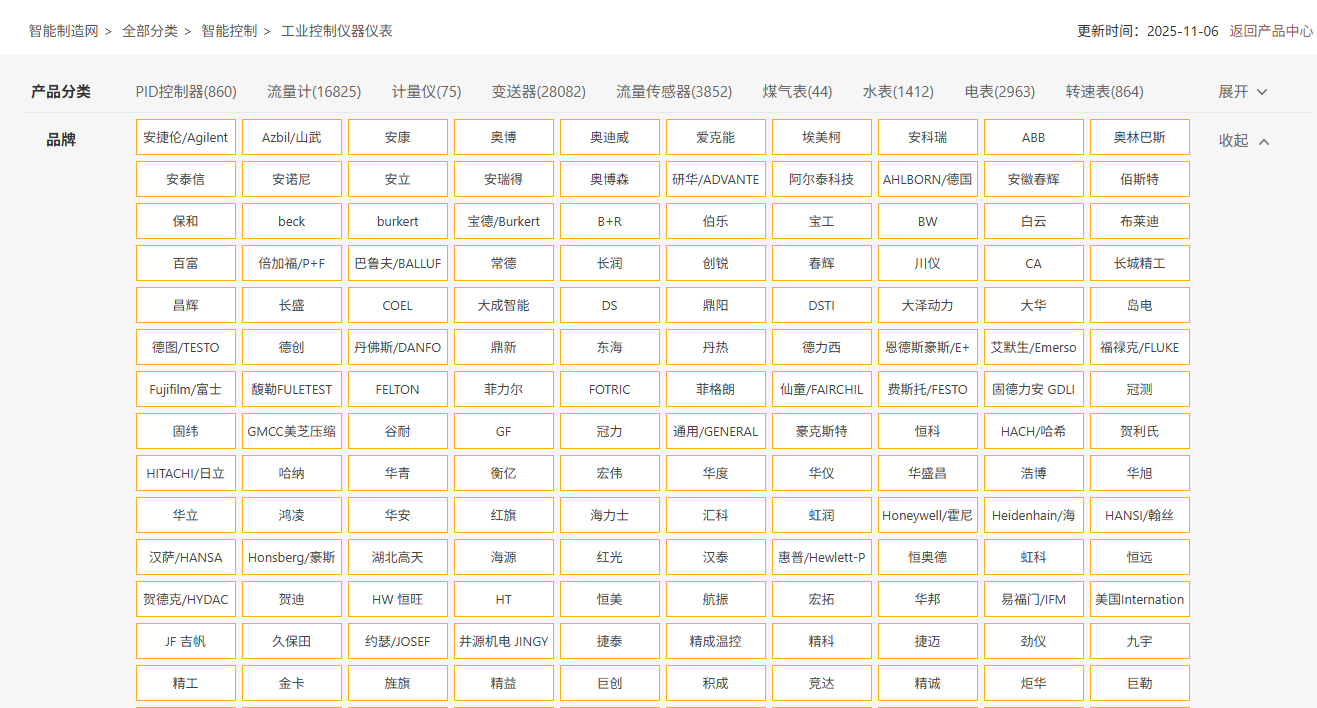Collapse brand list with 收起 chevron
This screenshot has width=1317, height=708.
point(1244,141)
